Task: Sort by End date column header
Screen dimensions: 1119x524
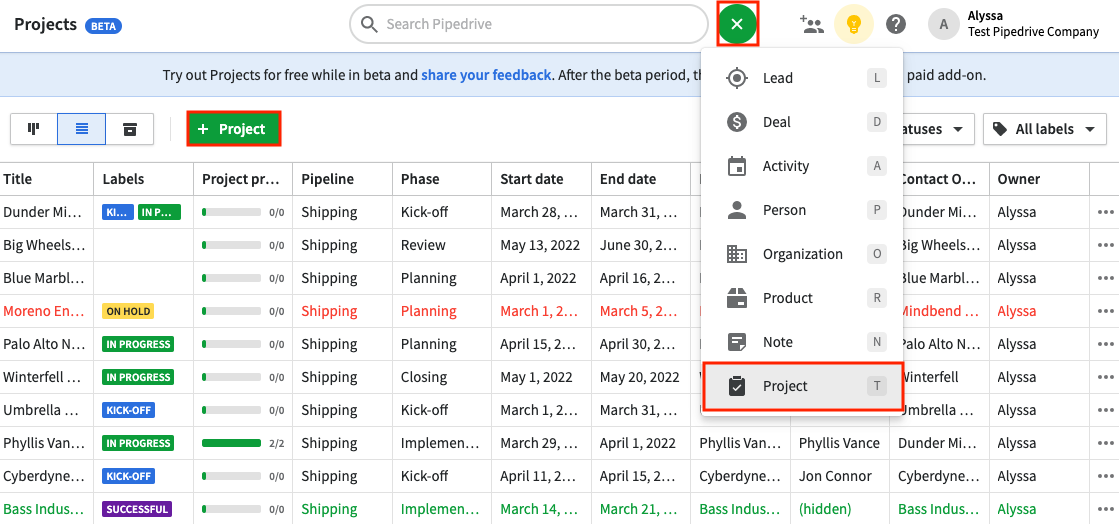Action: pos(641,179)
